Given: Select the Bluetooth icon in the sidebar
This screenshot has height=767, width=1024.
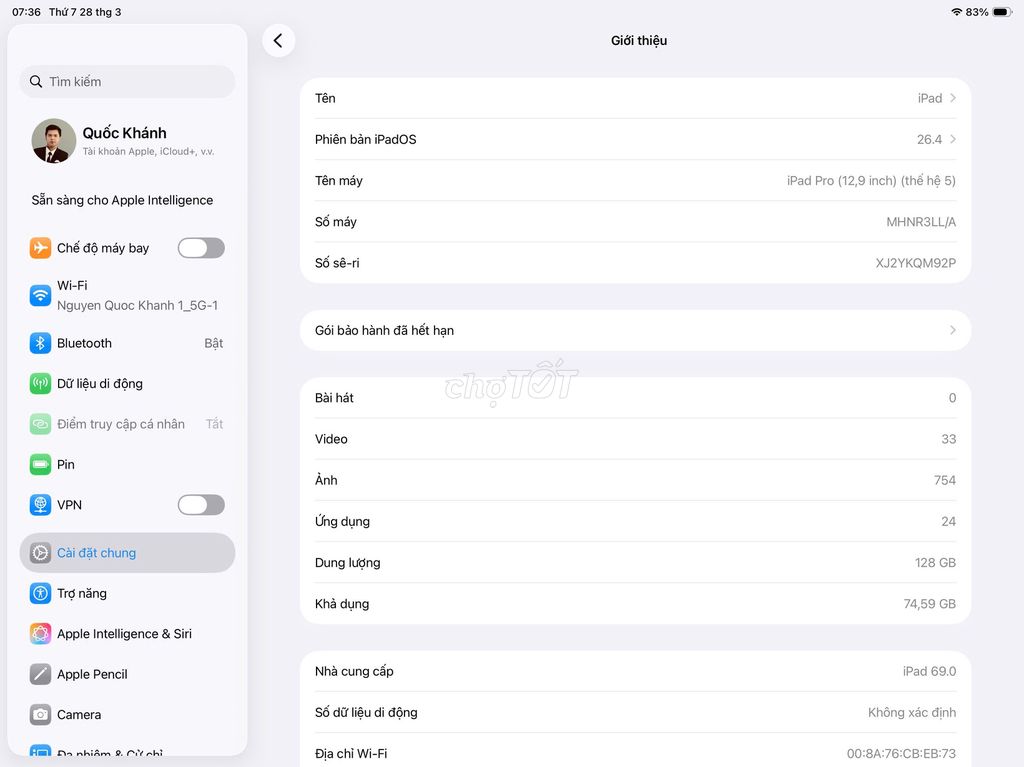Looking at the screenshot, I should (40, 343).
